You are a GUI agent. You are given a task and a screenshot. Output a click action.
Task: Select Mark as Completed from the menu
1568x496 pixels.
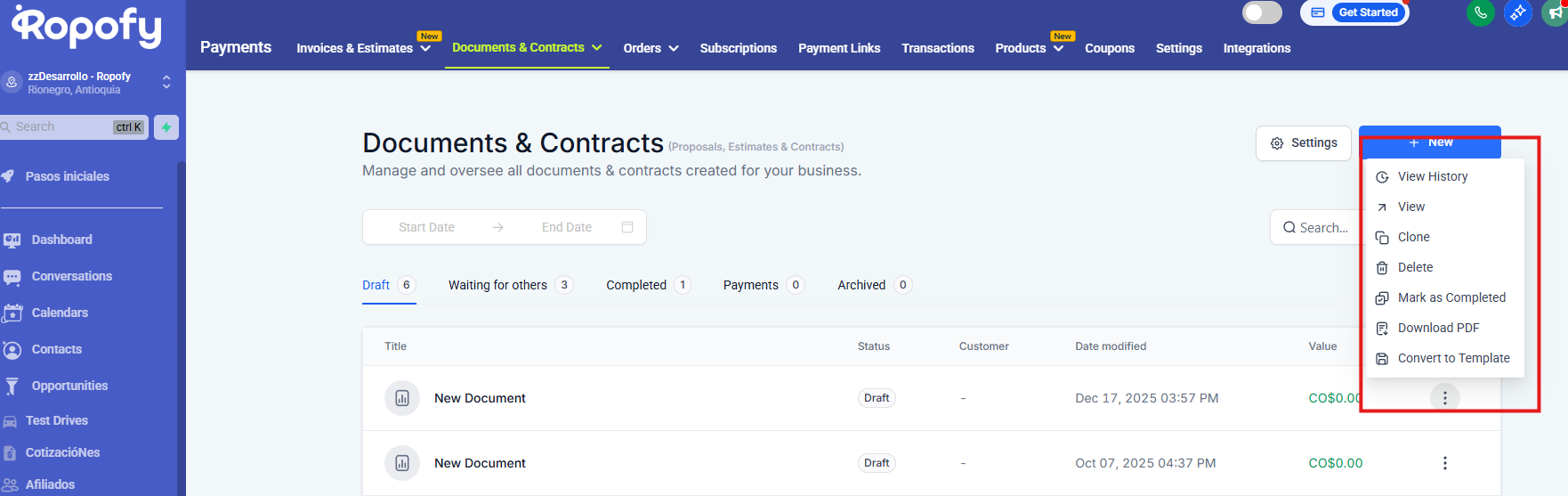1451,297
